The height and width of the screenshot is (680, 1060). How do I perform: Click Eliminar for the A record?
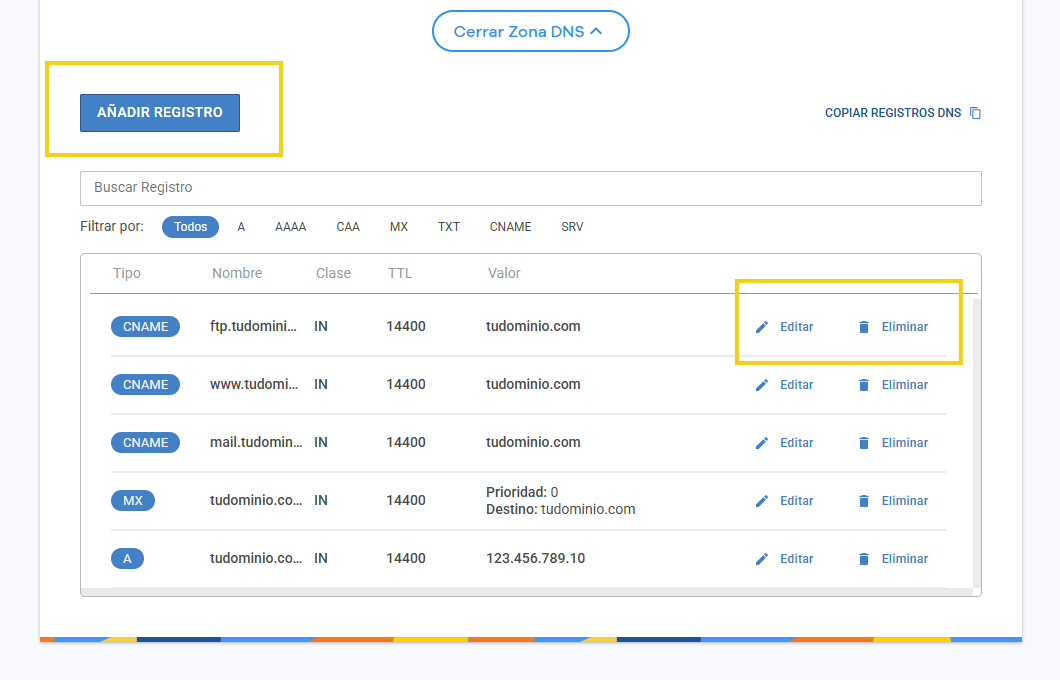coord(905,560)
